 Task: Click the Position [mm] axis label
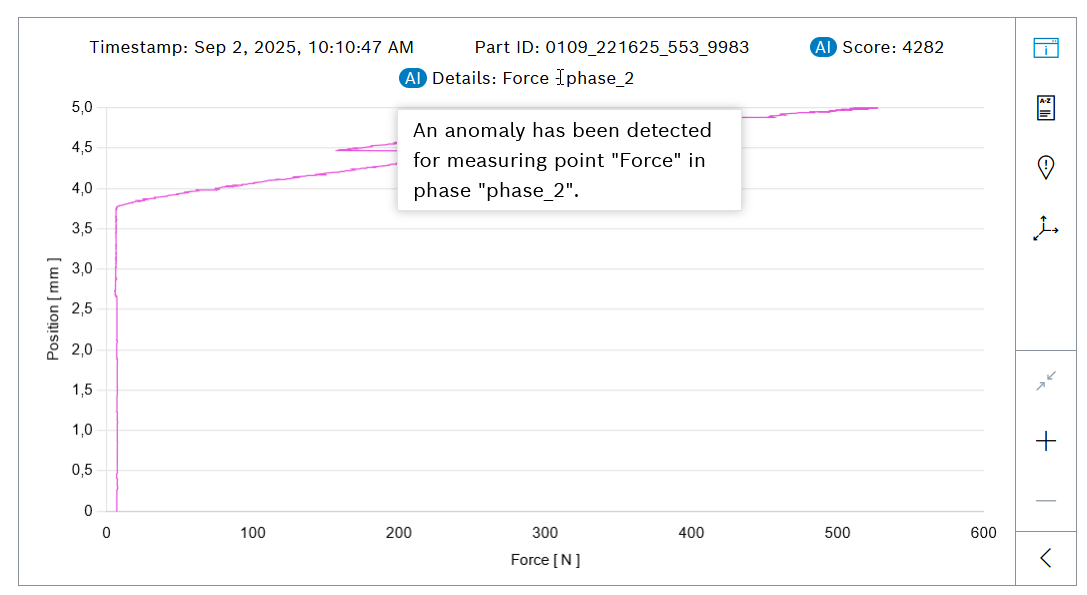tap(54, 309)
